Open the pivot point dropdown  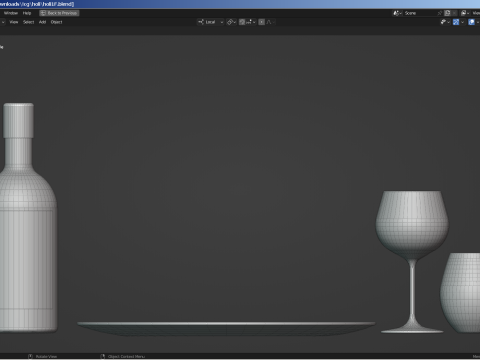coord(231,22)
